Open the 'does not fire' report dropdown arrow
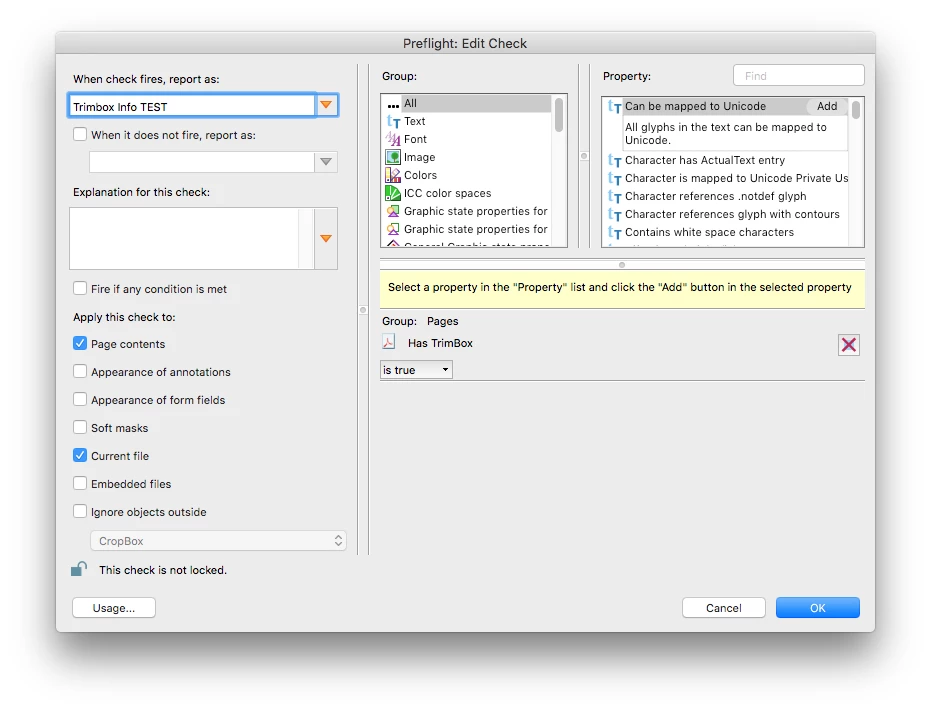The image size is (931, 712). (x=326, y=162)
